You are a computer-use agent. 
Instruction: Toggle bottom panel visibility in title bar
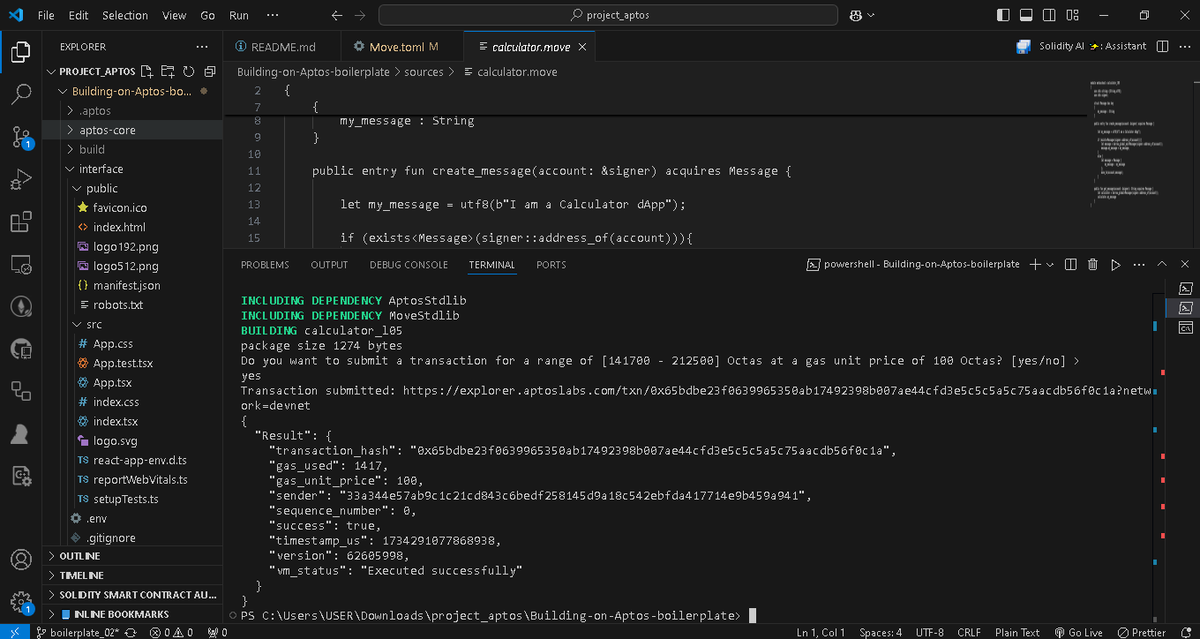click(x=1027, y=15)
